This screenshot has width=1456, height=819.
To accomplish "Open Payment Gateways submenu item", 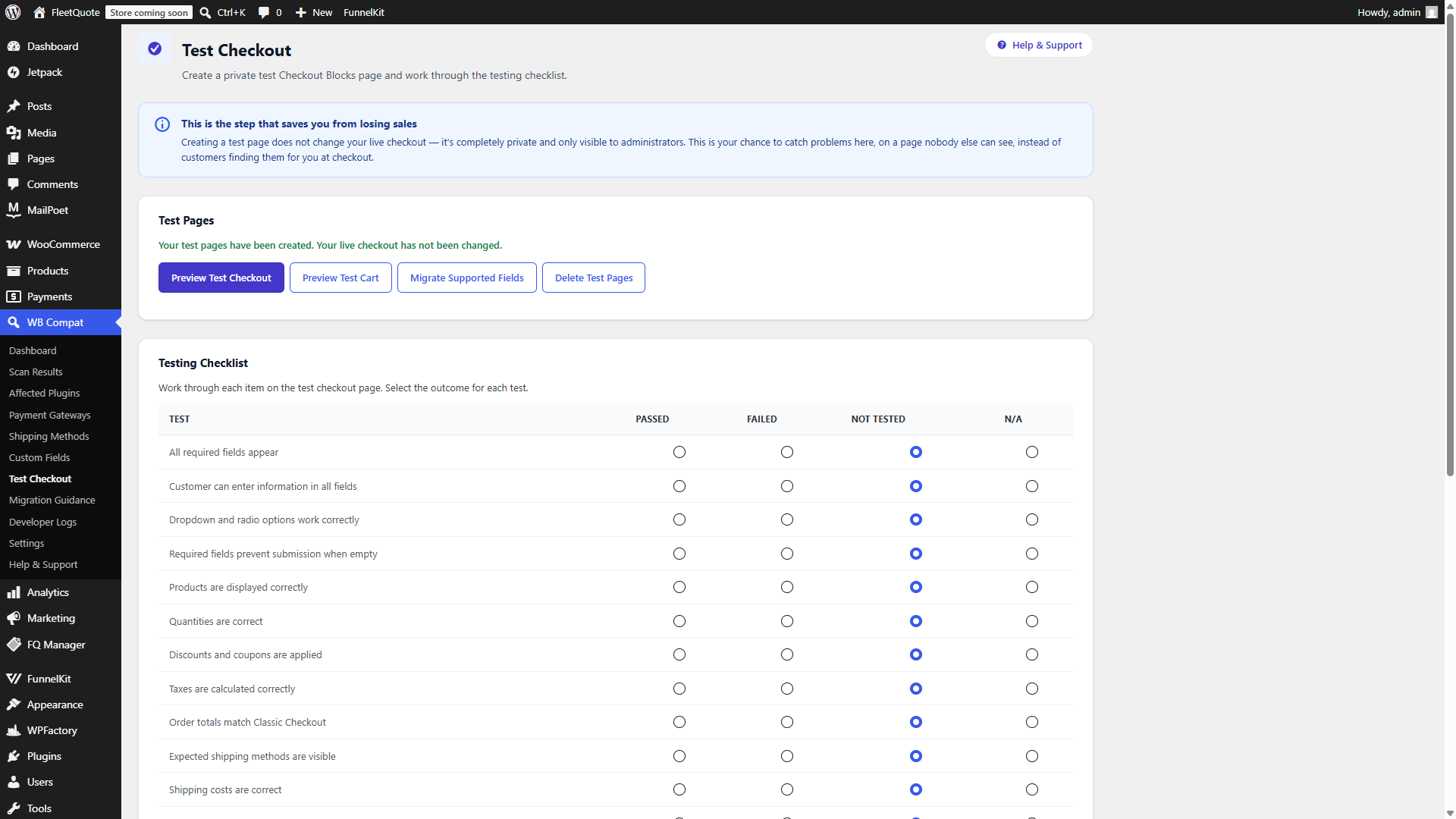I will [49, 415].
